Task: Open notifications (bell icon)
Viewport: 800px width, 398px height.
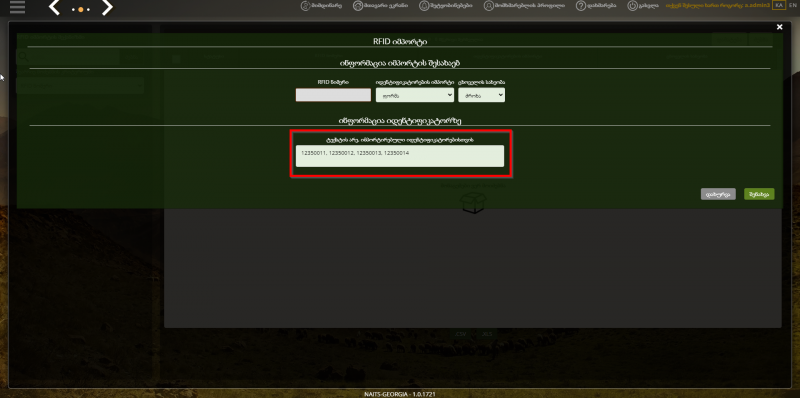Action: coord(445,6)
